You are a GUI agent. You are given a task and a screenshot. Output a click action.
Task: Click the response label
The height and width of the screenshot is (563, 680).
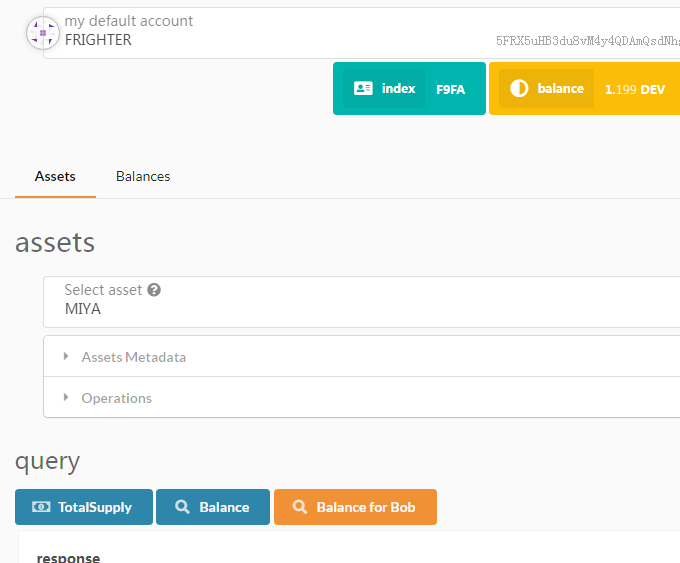[x=69, y=557]
